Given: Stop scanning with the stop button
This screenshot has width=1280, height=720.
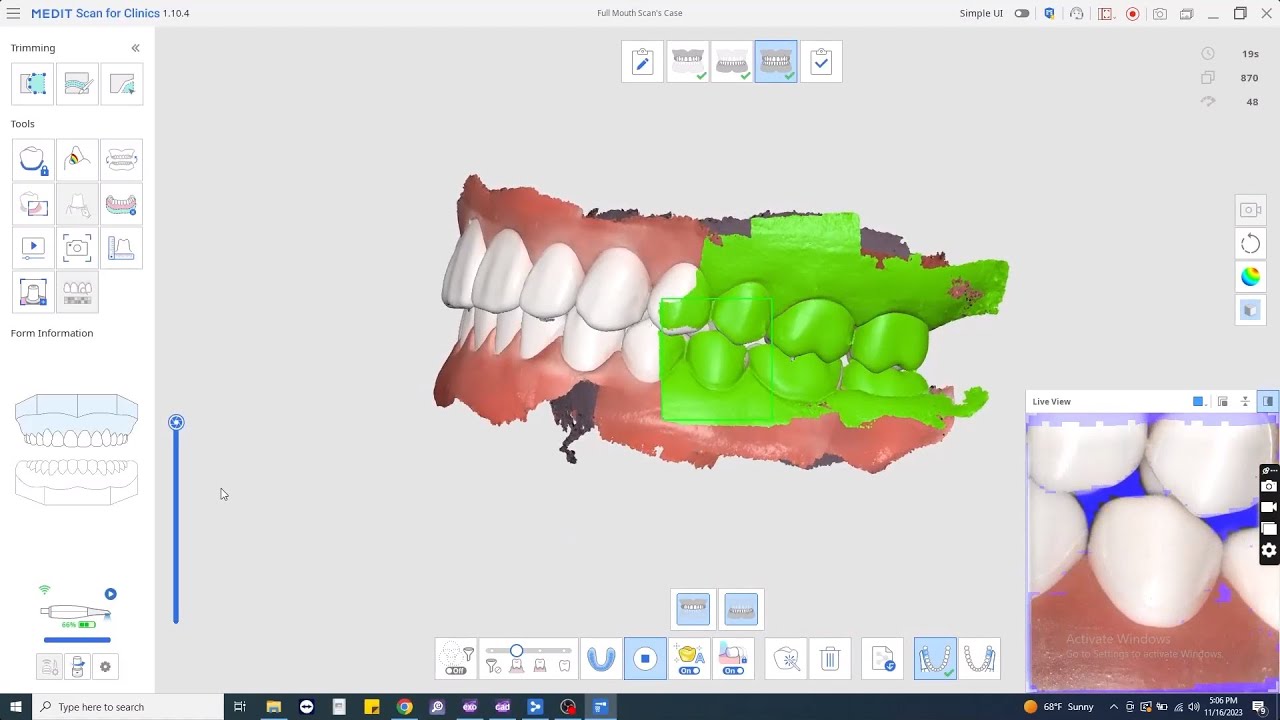Looking at the screenshot, I should [x=645, y=659].
